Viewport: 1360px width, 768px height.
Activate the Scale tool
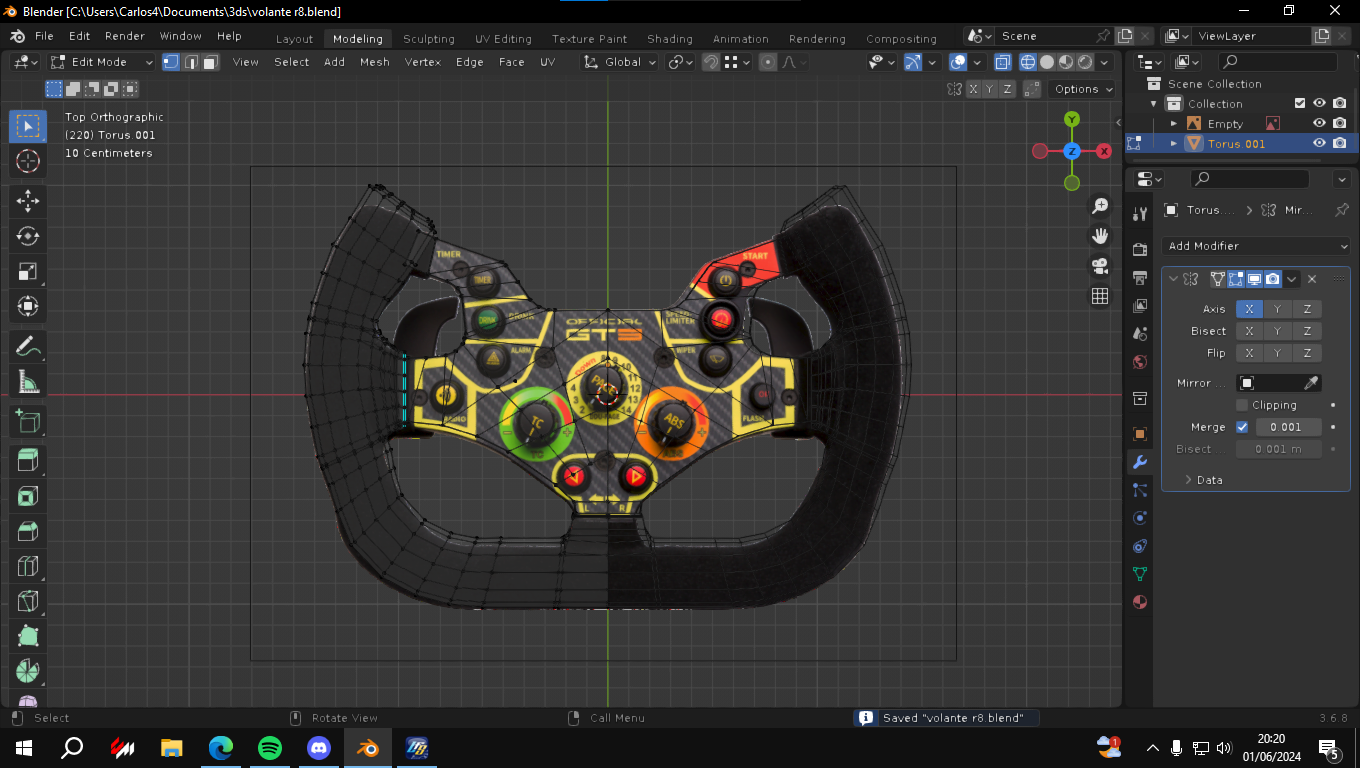[x=28, y=271]
